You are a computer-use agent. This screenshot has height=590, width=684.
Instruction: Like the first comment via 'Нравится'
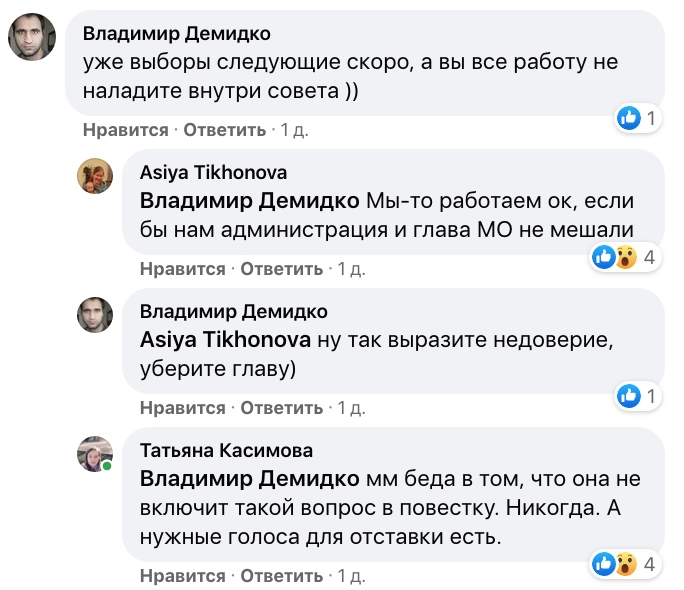[126, 130]
